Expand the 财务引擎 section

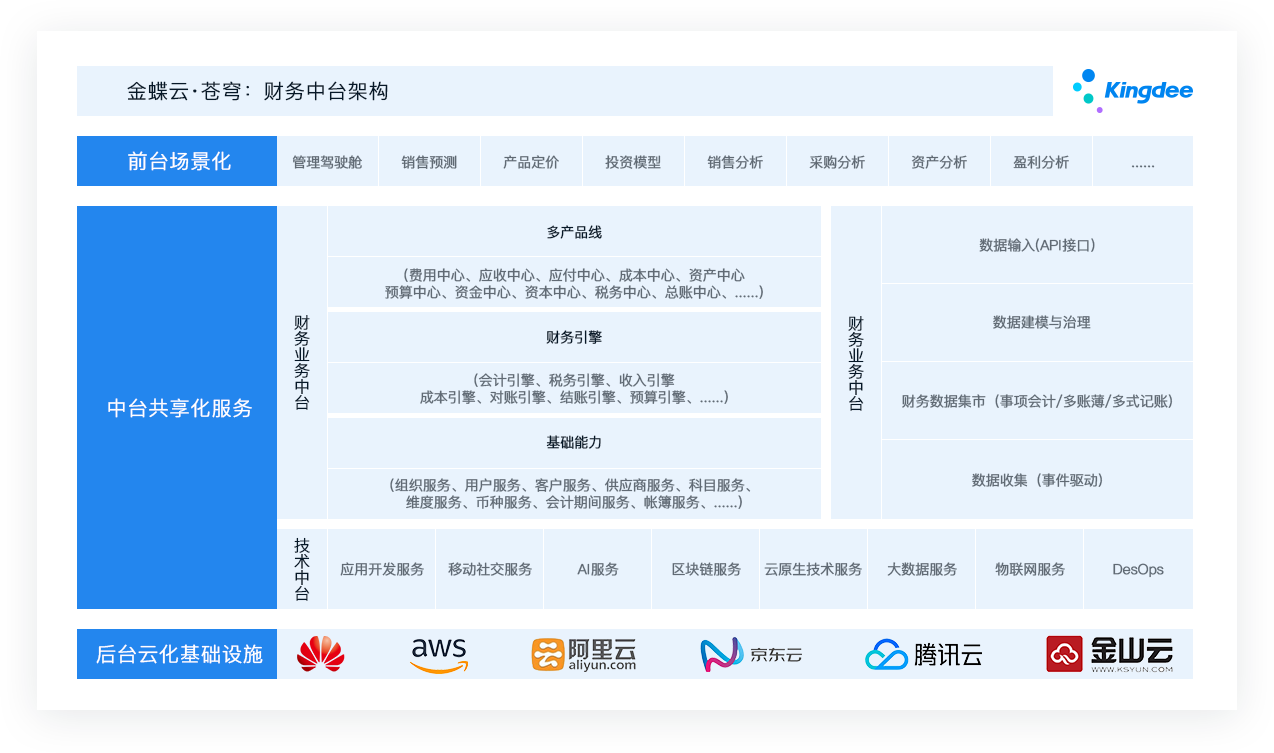click(572, 337)
